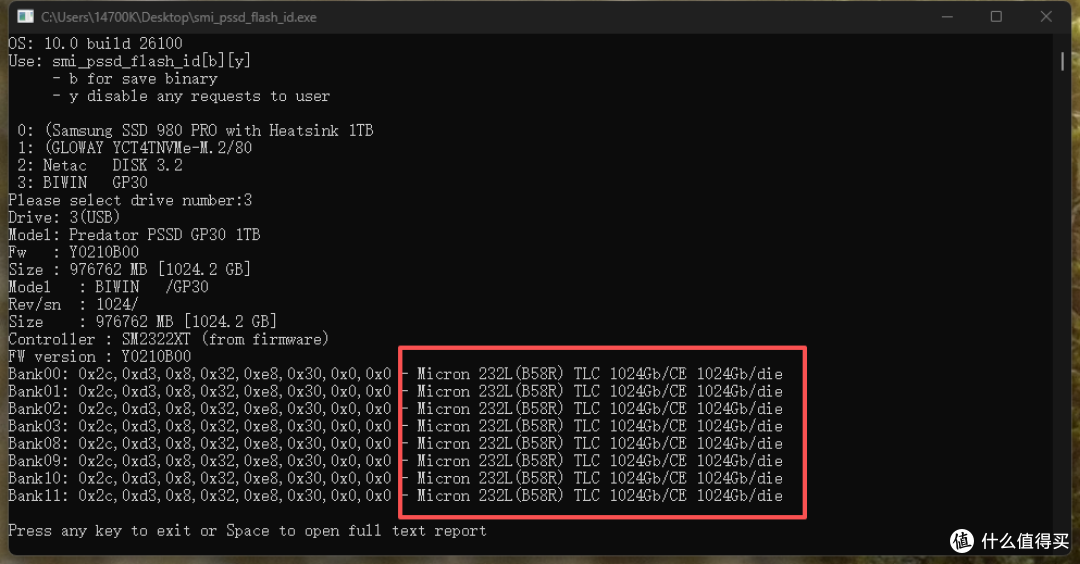Click the window title path text

pos(178,17)
